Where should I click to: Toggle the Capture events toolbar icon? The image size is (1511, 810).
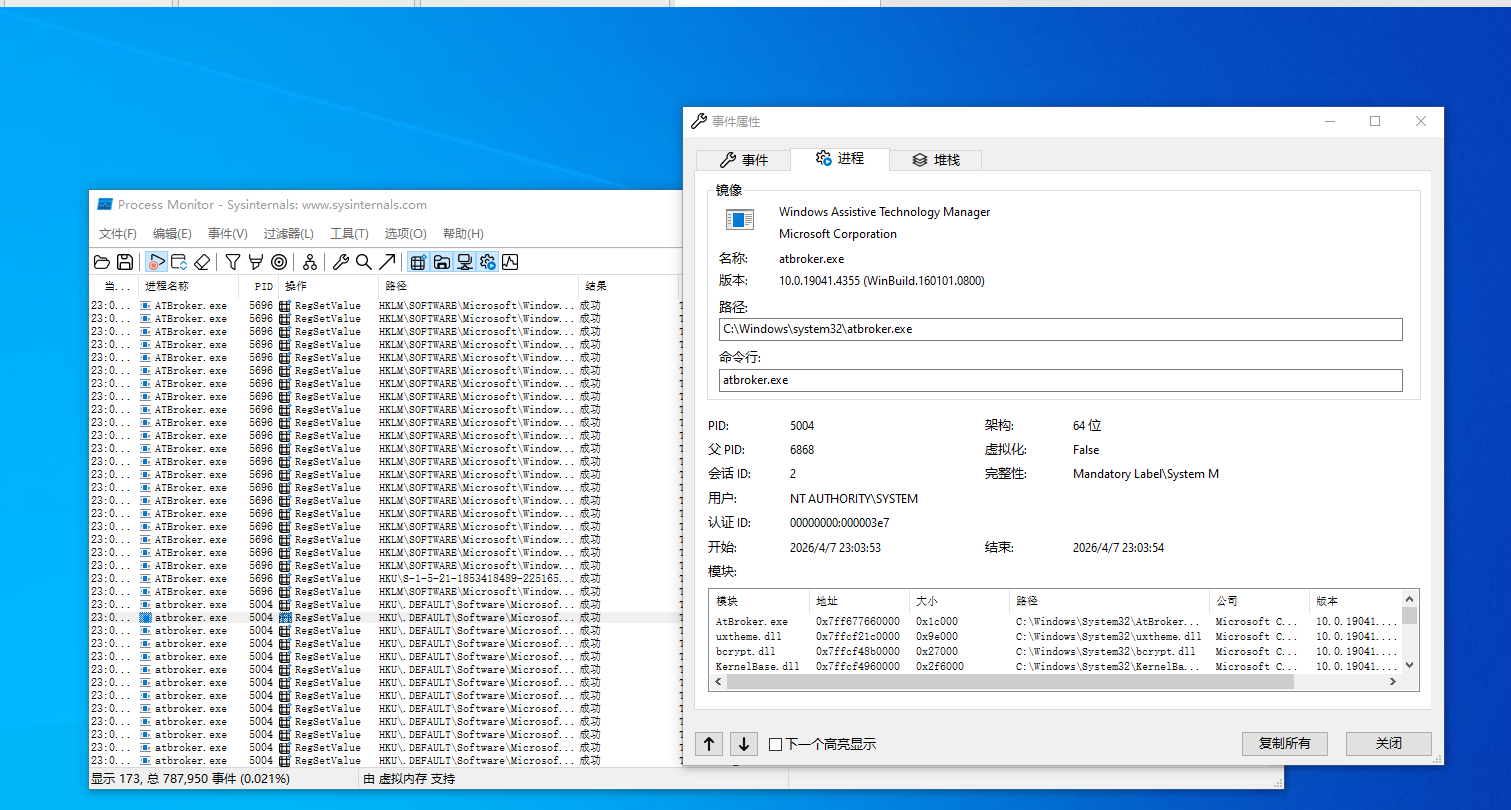pos(156,262)
